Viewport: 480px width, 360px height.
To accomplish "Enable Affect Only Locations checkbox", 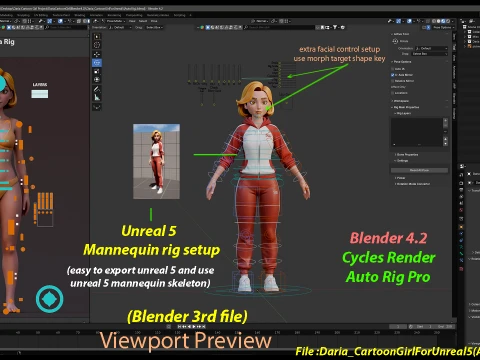I will (393, 93).
